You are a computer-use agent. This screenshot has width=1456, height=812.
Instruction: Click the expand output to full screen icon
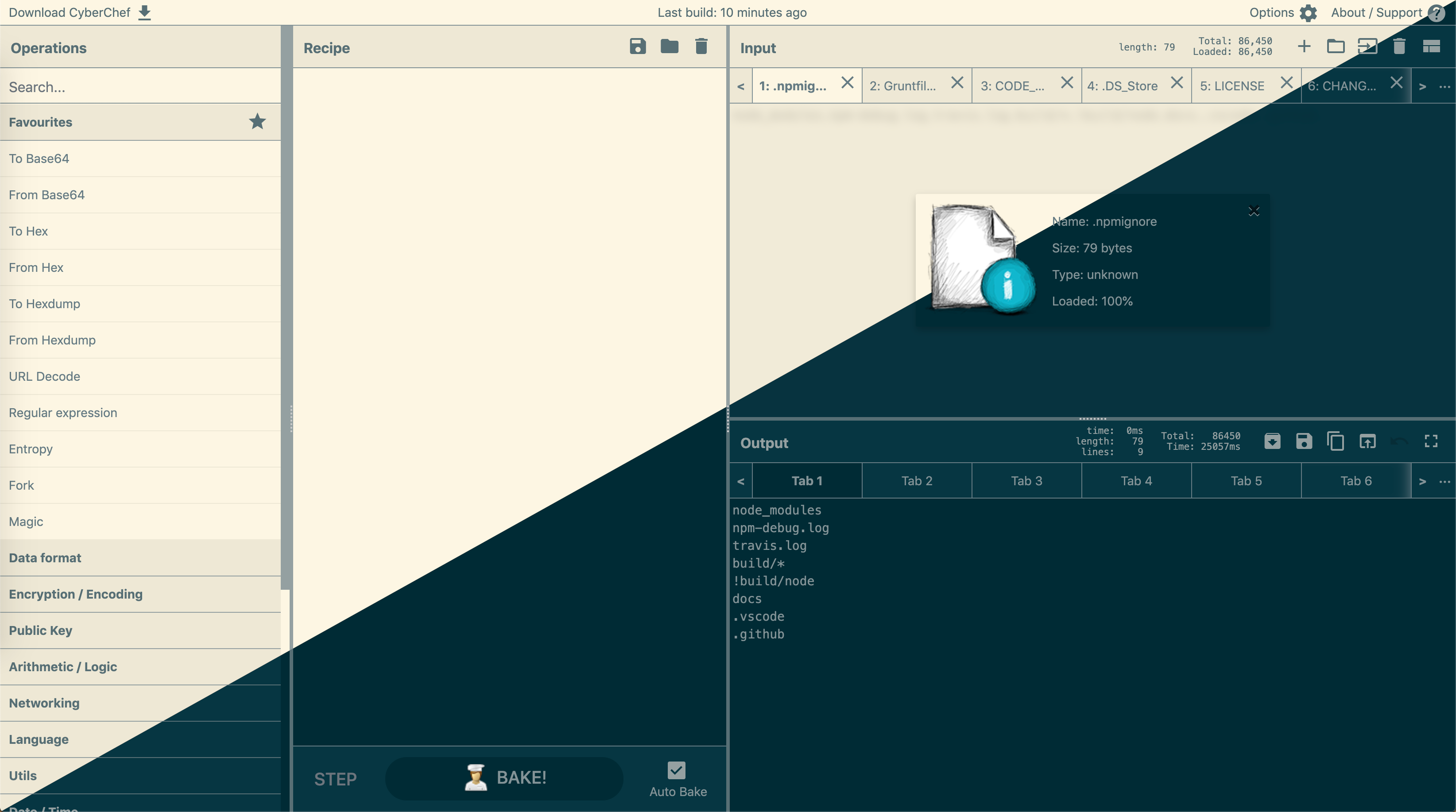(1432, 442)
